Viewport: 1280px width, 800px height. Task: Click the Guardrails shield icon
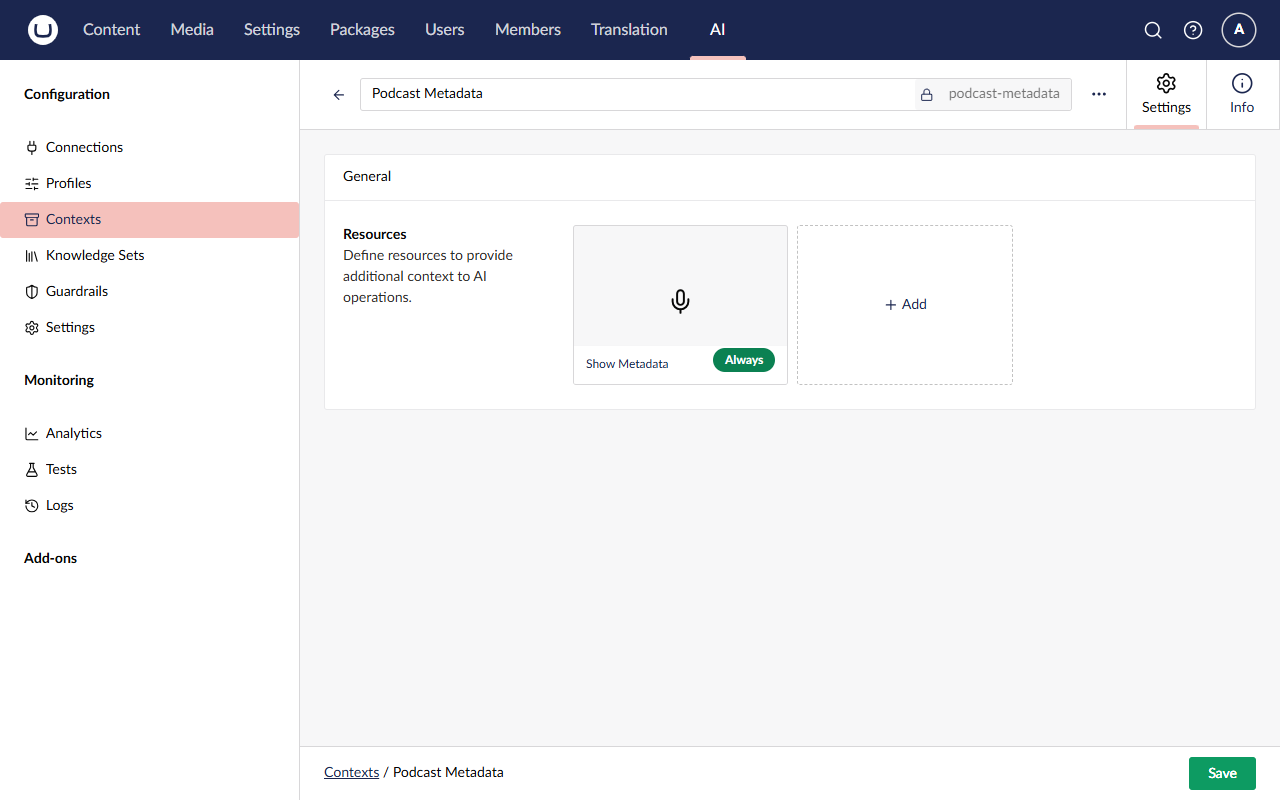point(32,291)
